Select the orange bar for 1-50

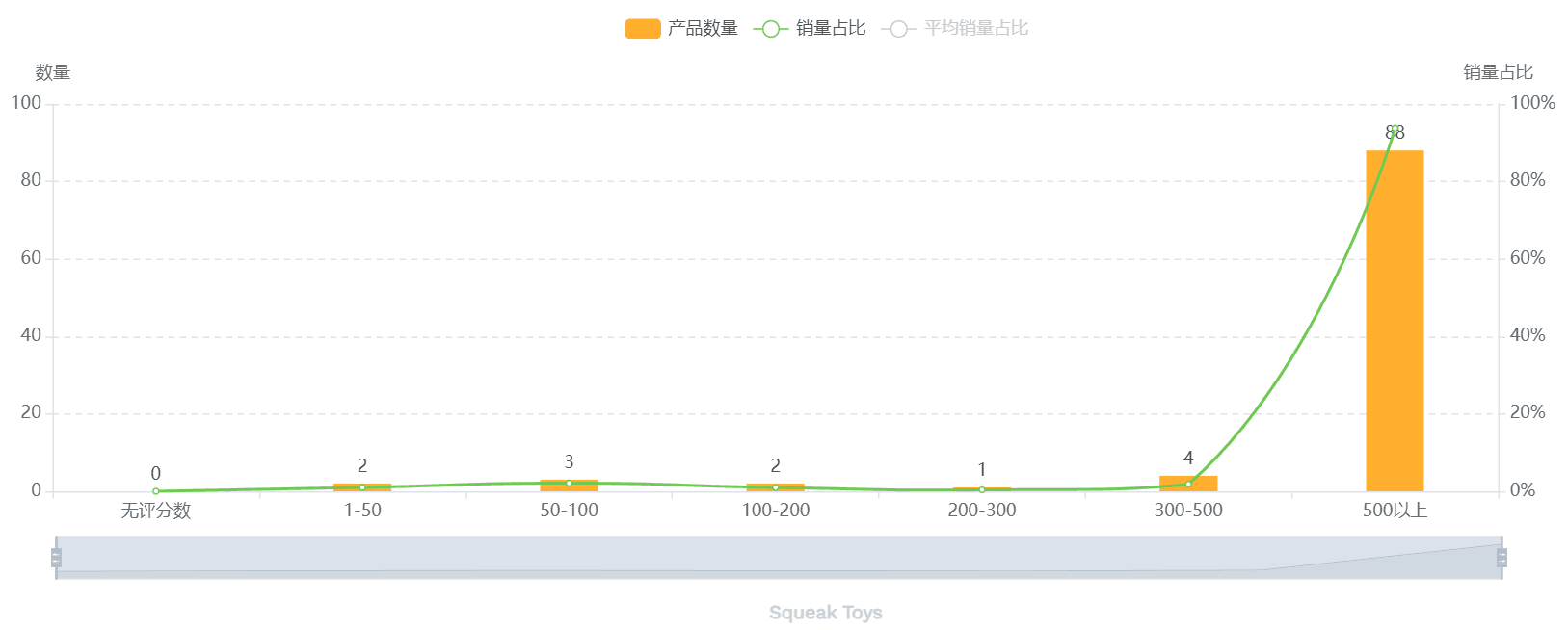click(x=362, y=488)
